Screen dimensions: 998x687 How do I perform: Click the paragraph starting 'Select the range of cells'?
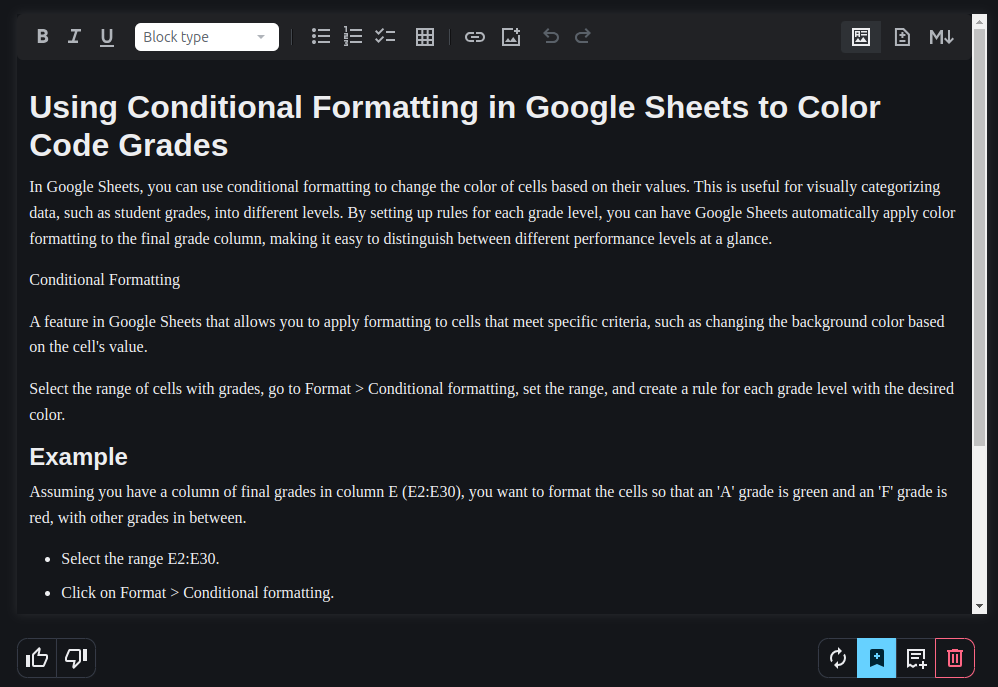(x=491, y=401)
